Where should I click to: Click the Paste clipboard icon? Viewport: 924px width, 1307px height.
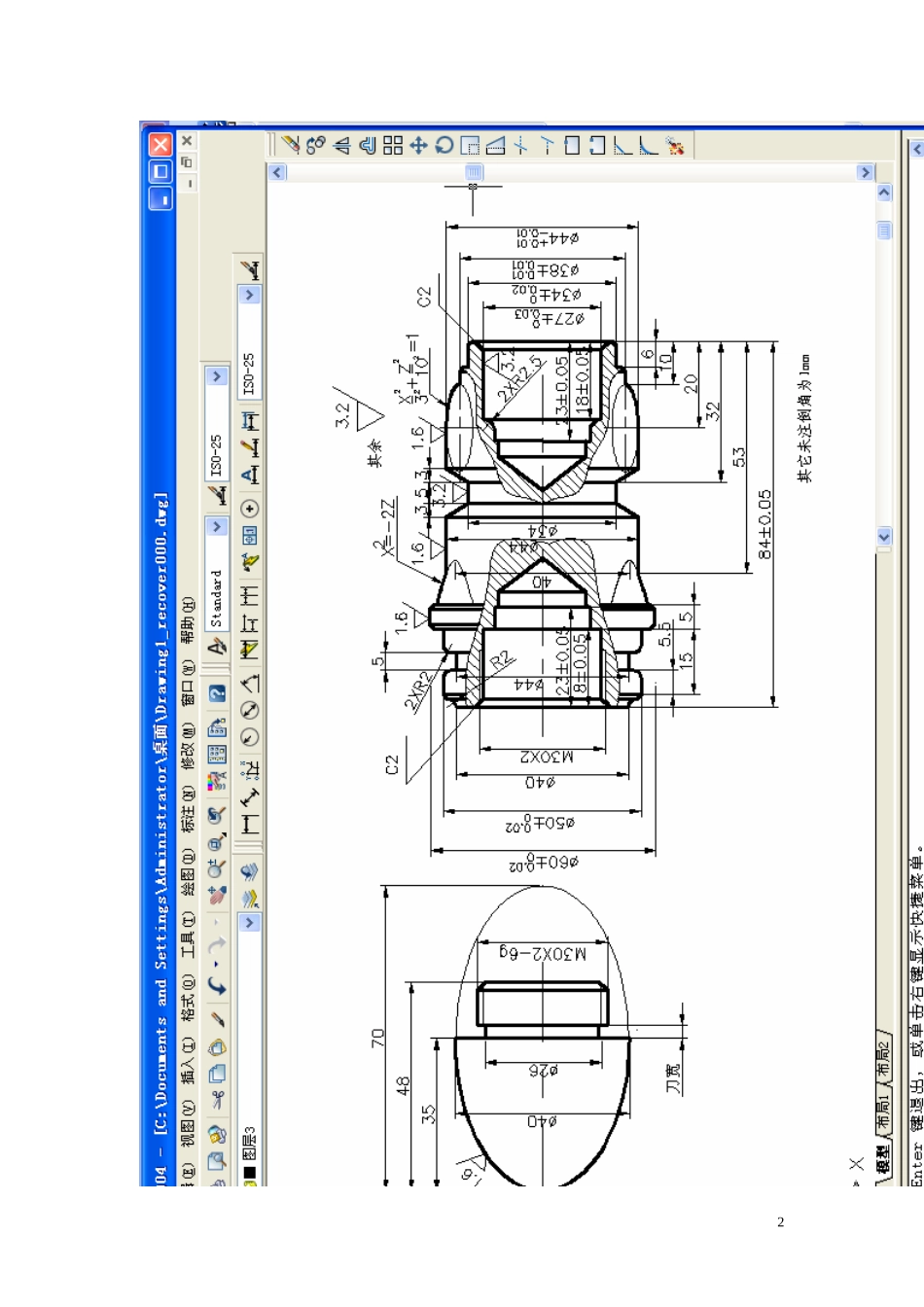217,1046
